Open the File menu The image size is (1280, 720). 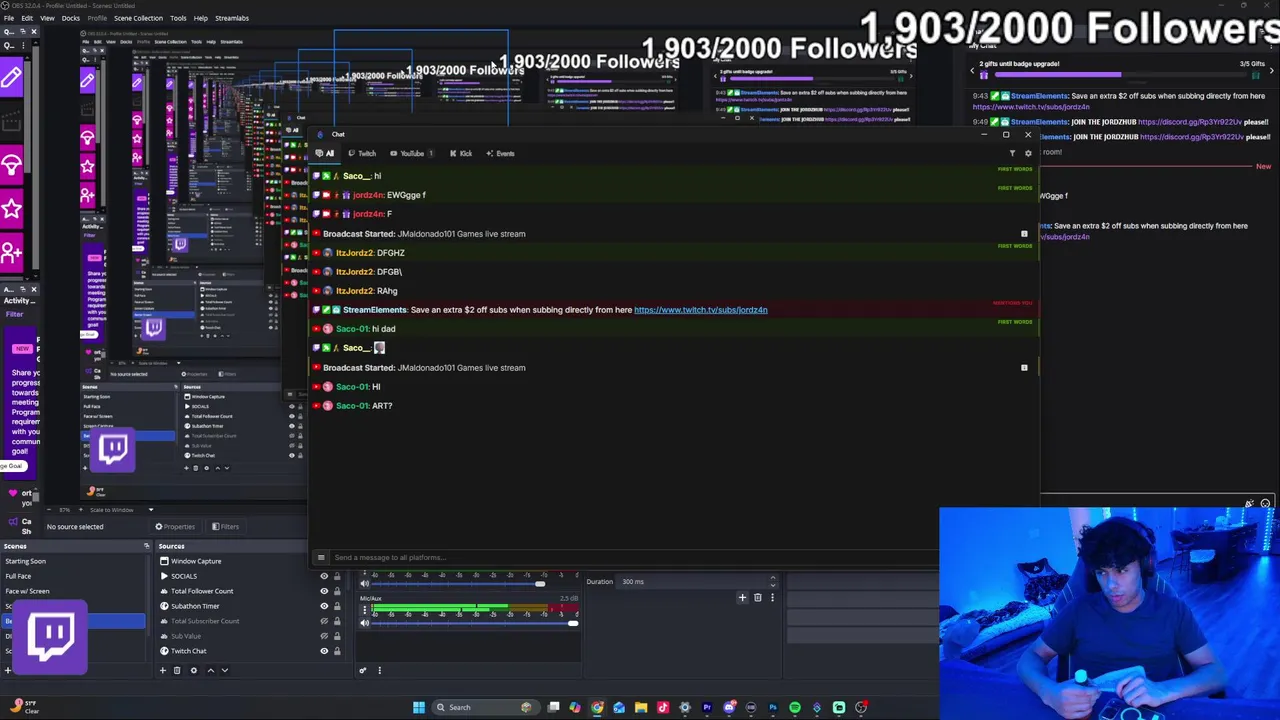tap(9, 18)
